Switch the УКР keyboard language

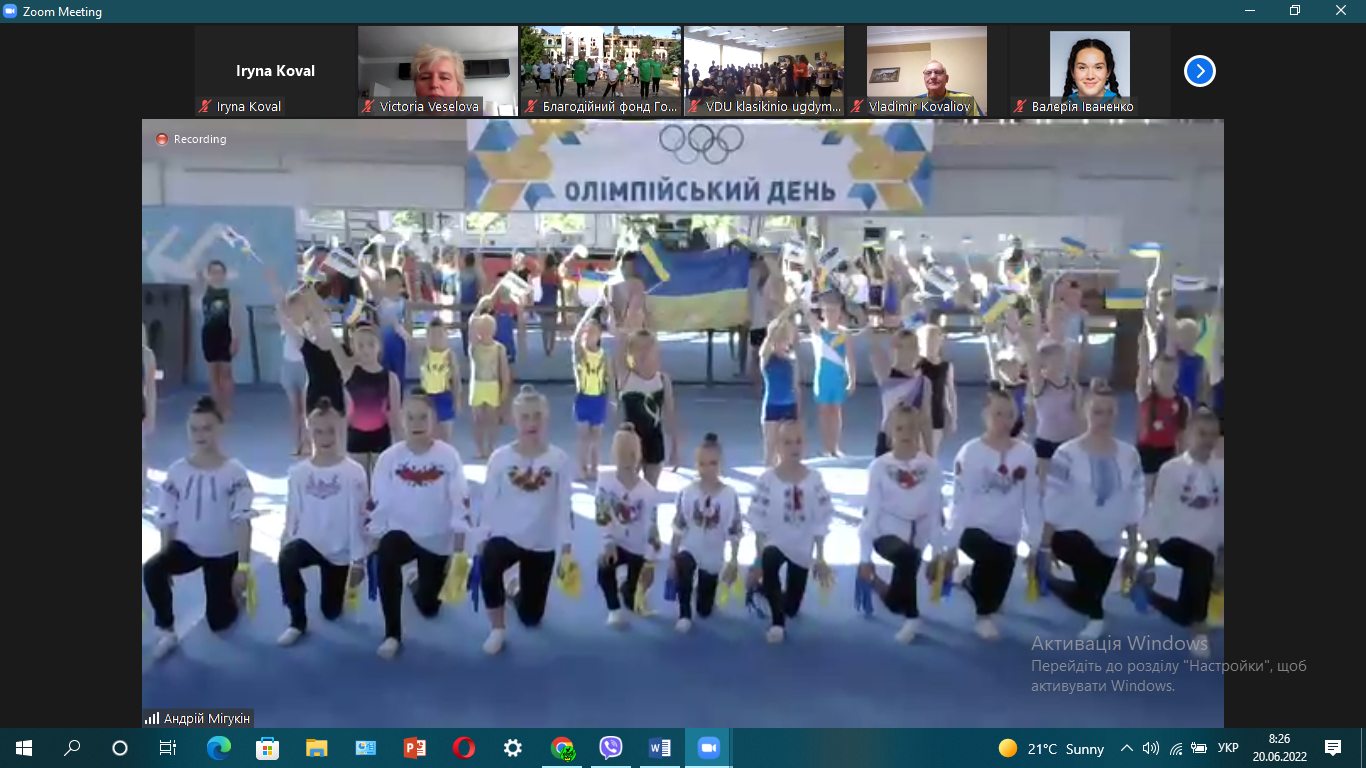(1228, 748)
